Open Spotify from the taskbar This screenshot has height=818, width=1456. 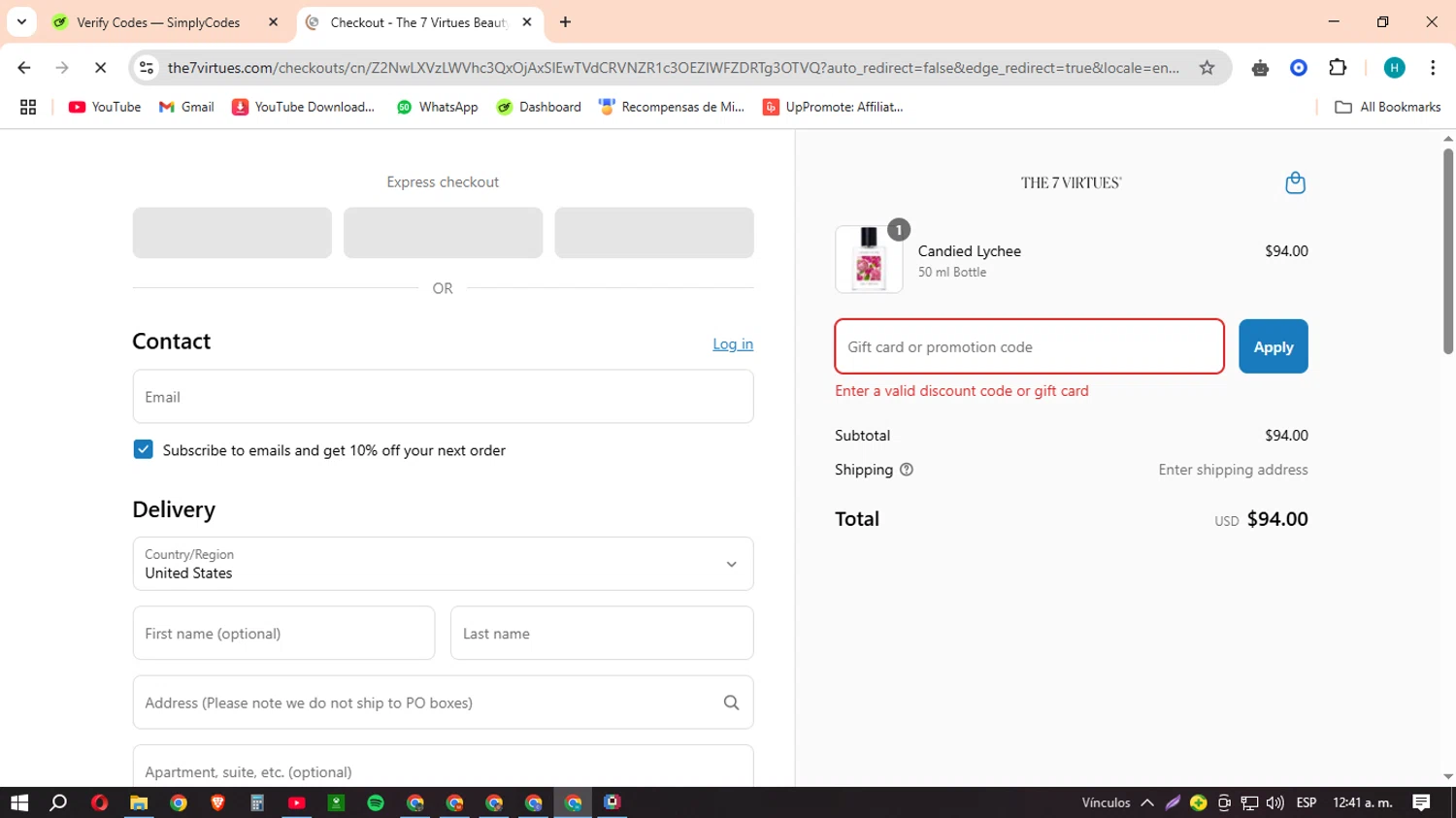coord(376,802)
